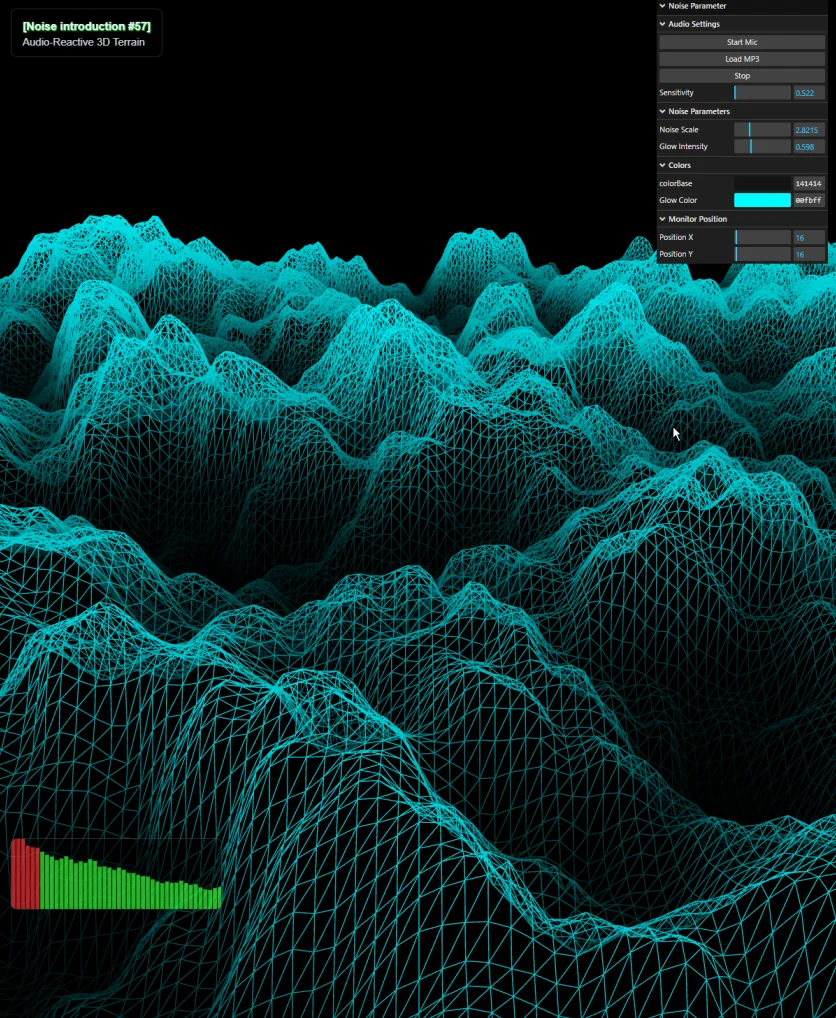The image size is (836, 1018).
Task: Collapse the Colors section
Action: point(679,165)
